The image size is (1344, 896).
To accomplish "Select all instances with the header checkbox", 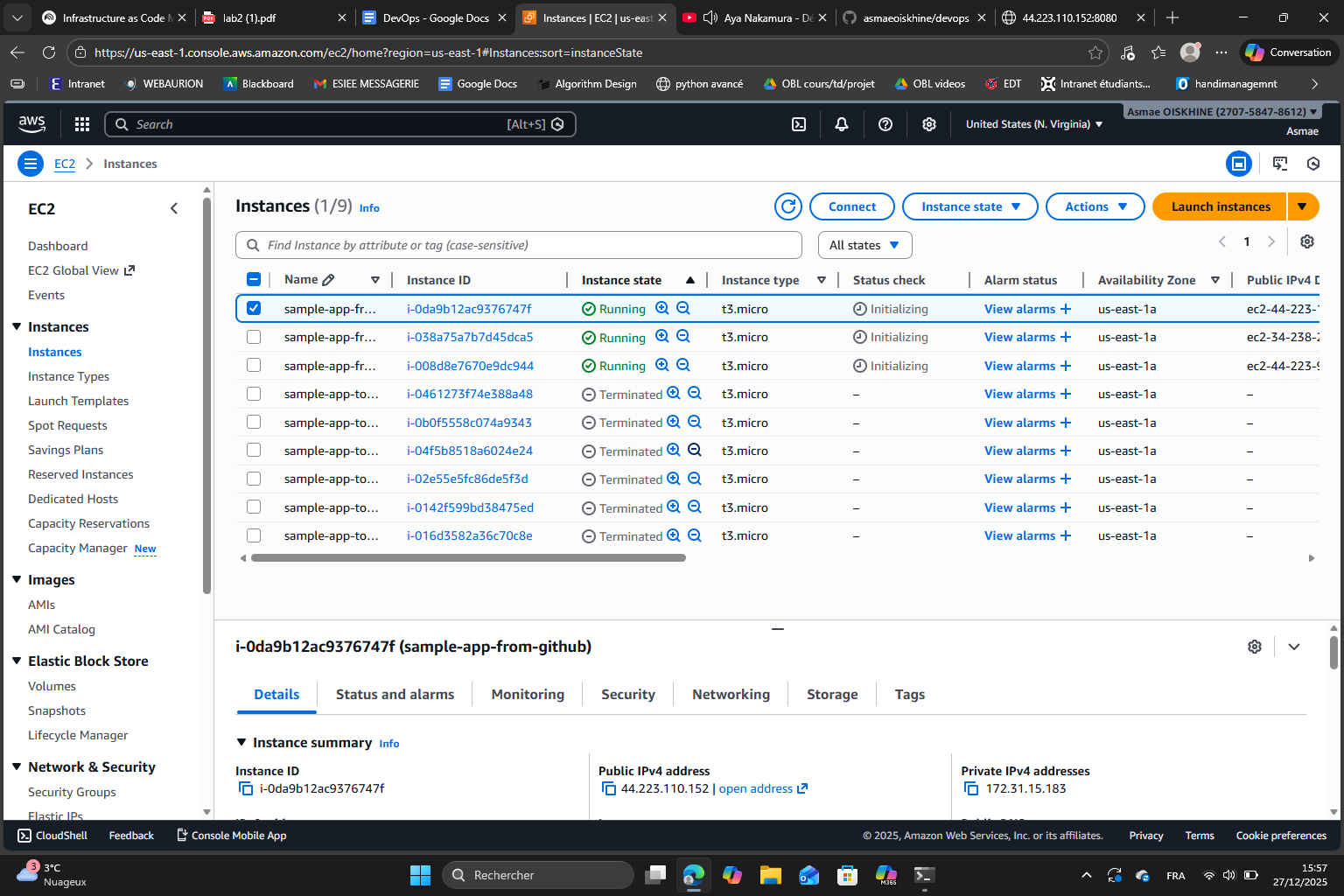I will 254,278.
